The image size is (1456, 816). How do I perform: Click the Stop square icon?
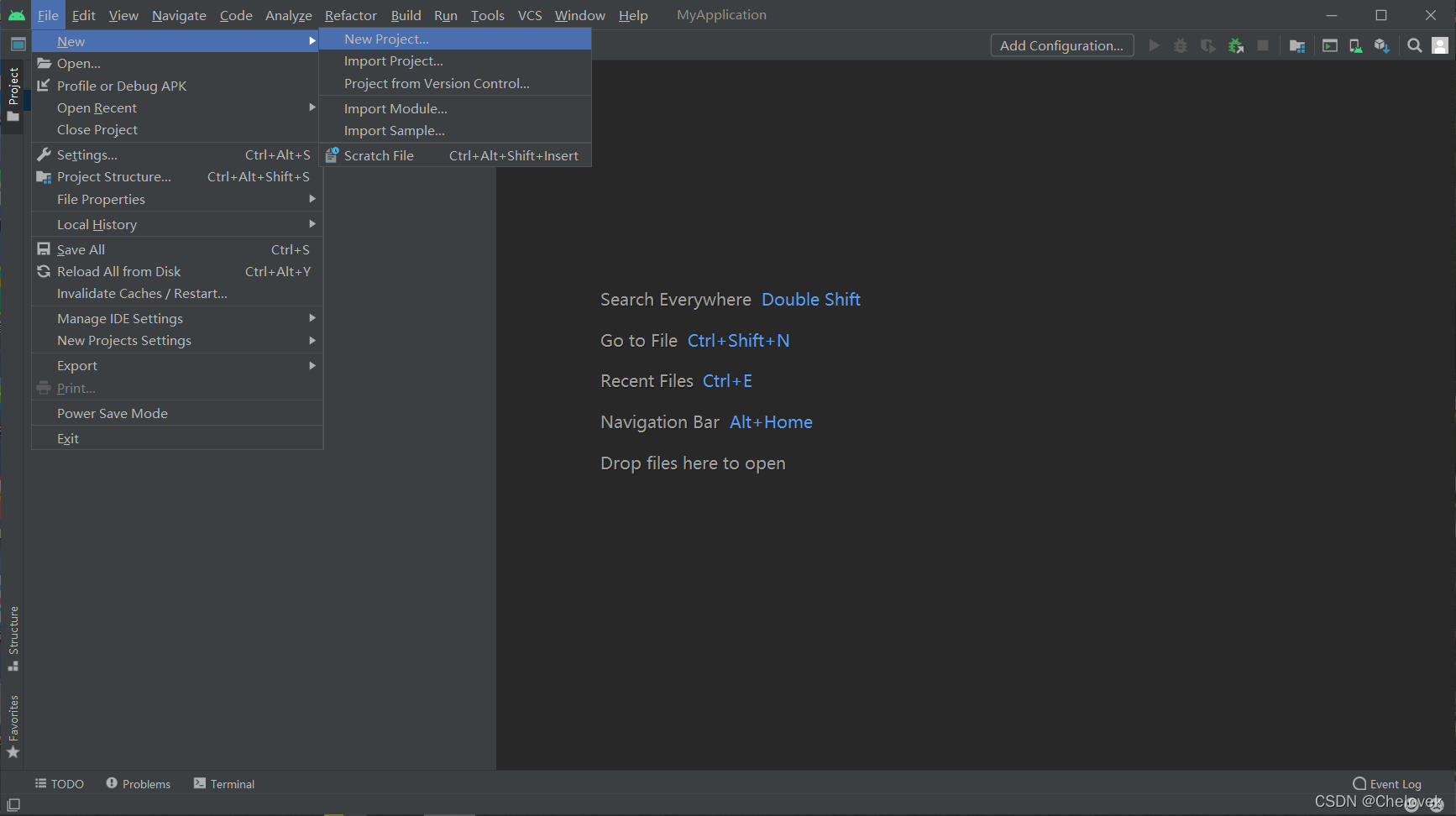[x=1263, y=45]
